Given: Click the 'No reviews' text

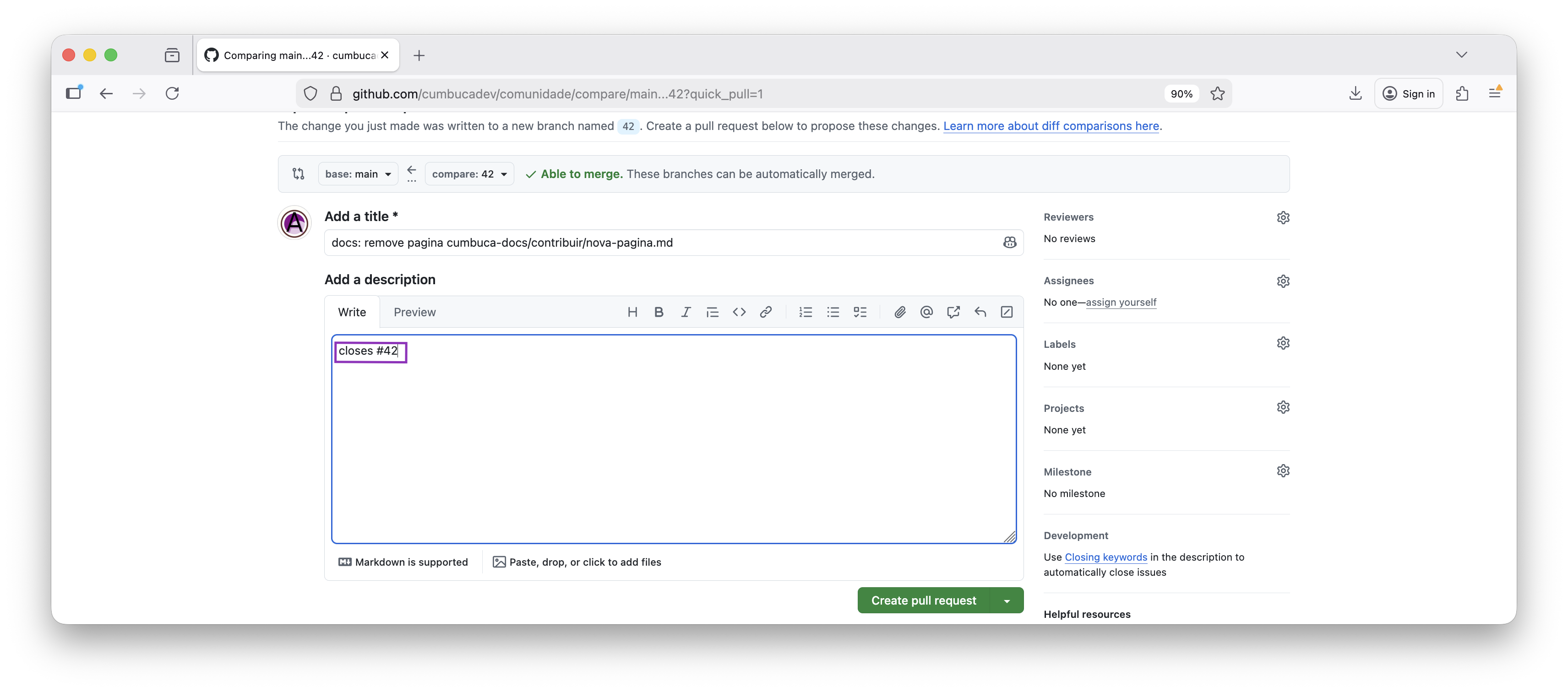Looking at the screenshot, I should tap(1069, 239).
